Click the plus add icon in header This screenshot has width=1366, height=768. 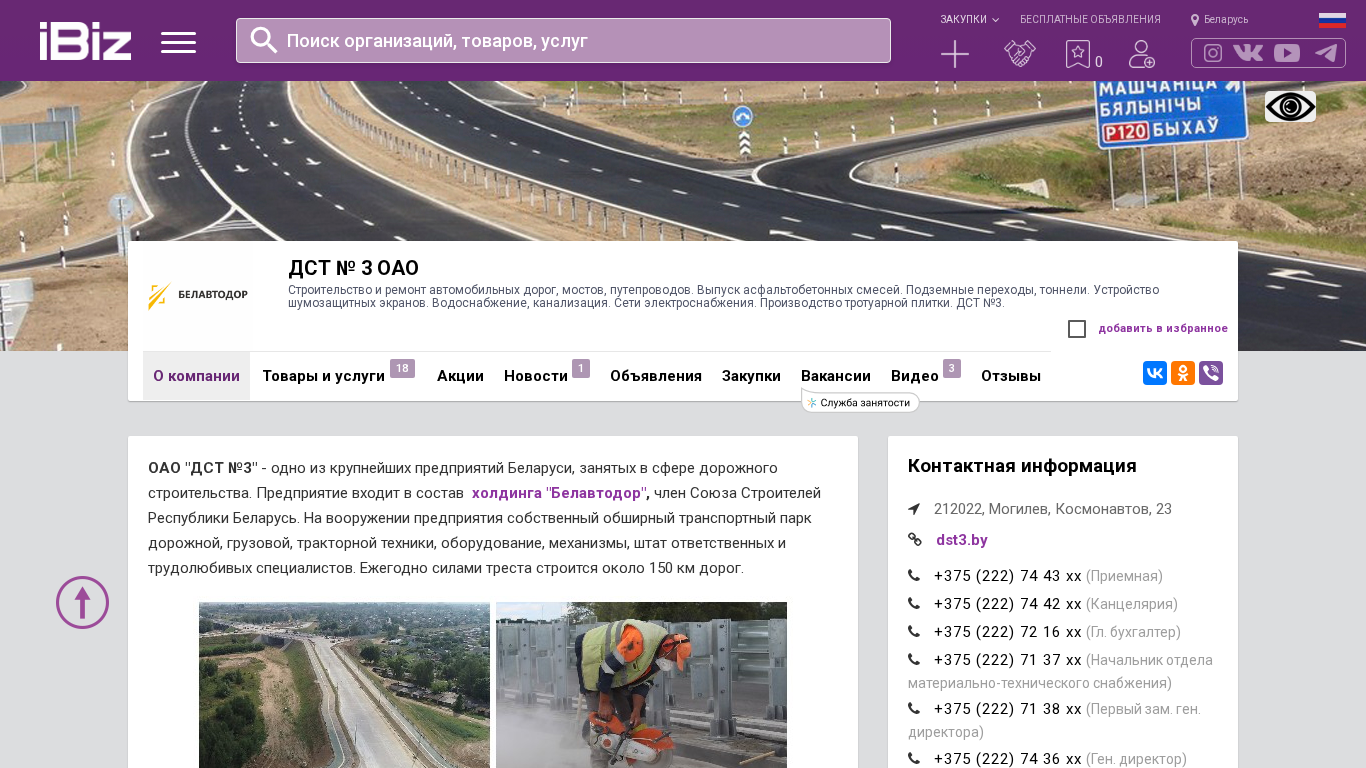pos(955,54)
